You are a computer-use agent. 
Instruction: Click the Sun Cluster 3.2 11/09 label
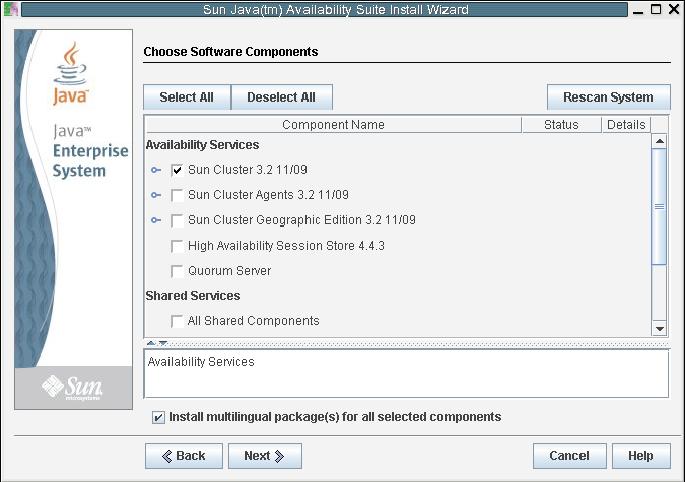click(x=248, y=170)
